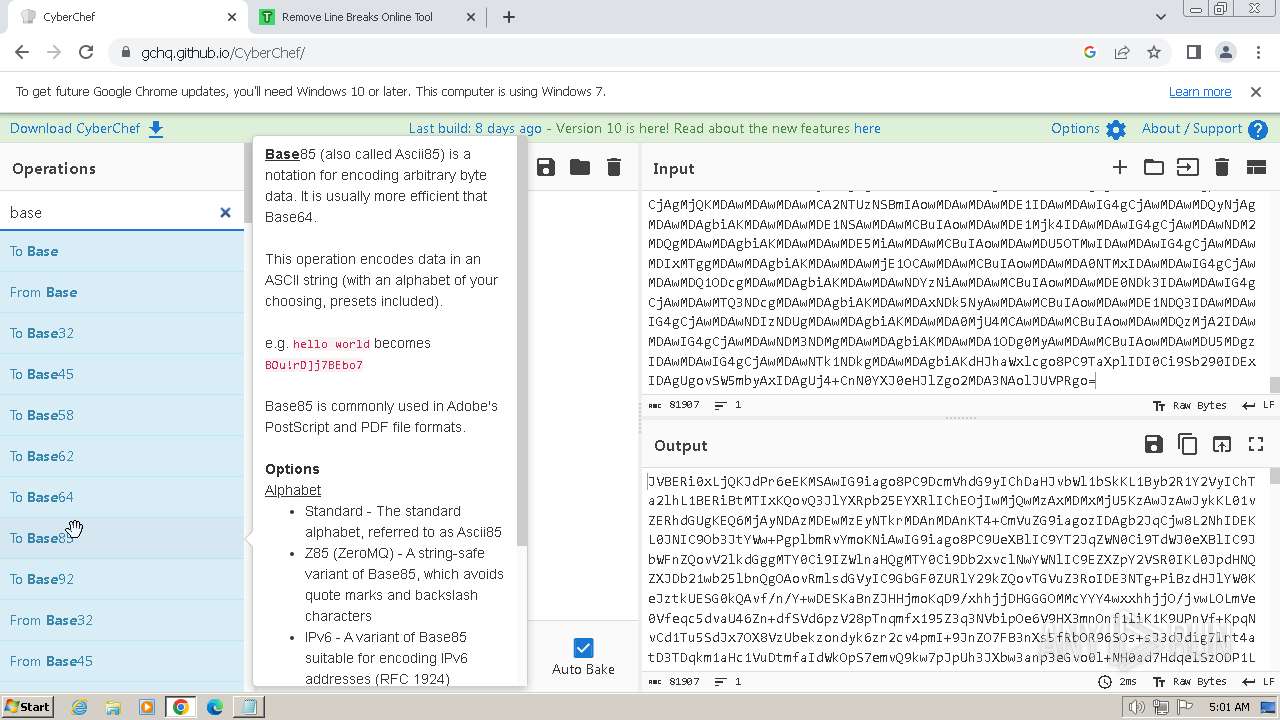Click the browser address bar
The width and height of the screenshot is (1280, 720).
coord(600,52)
